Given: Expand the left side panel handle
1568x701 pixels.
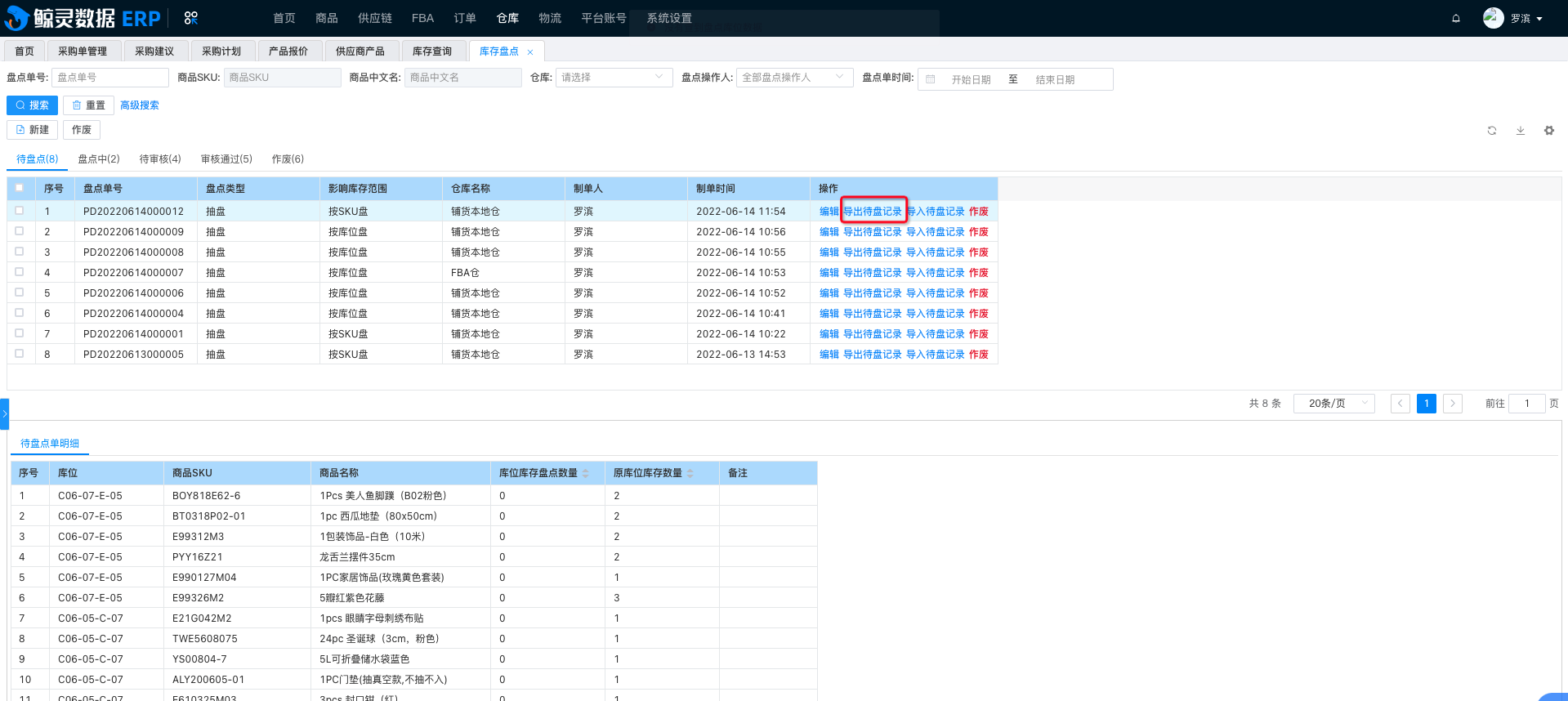Looking at the screenshot, I should [x=4, y=414].
